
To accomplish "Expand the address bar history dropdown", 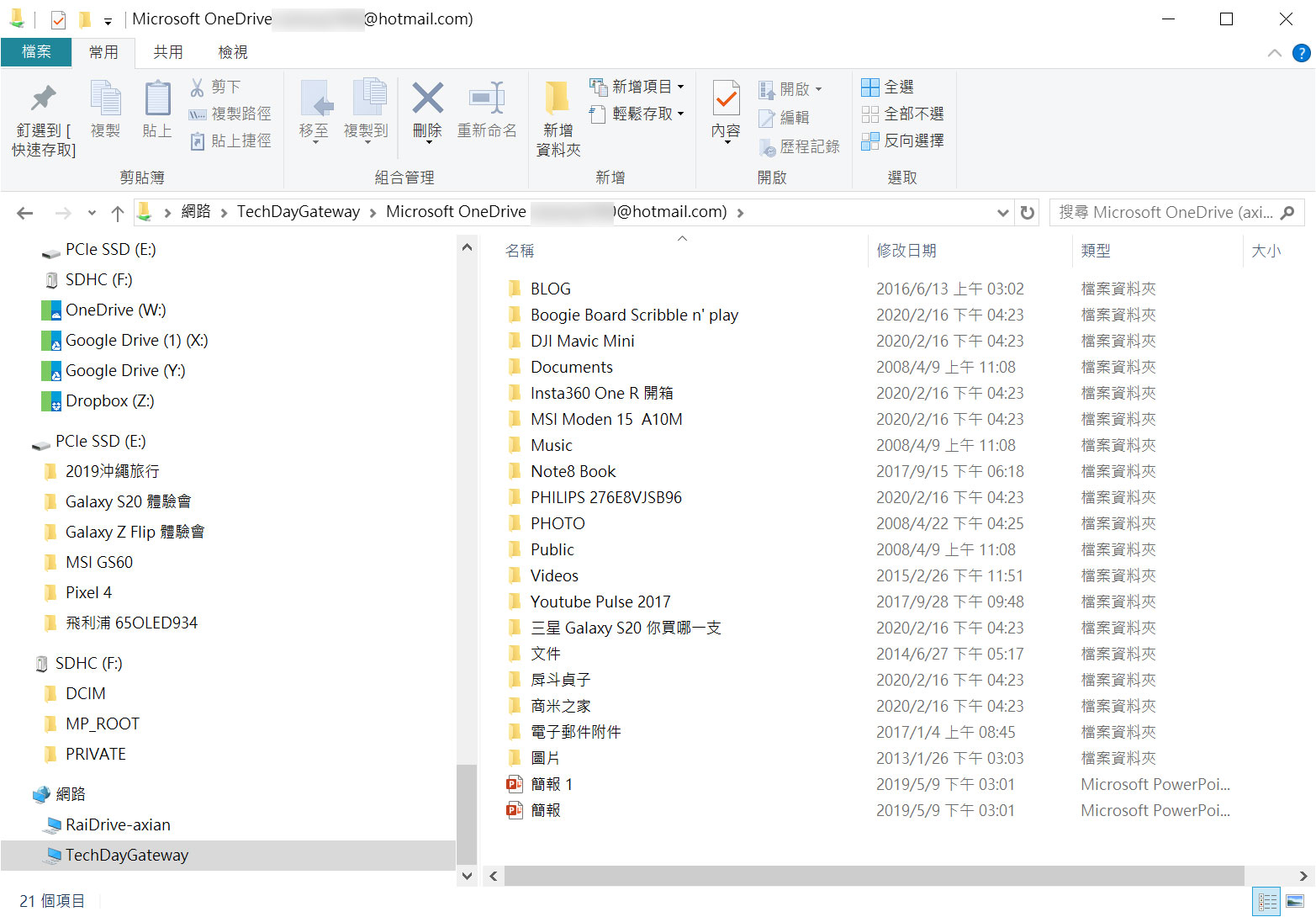I will tap(1002, 213).
